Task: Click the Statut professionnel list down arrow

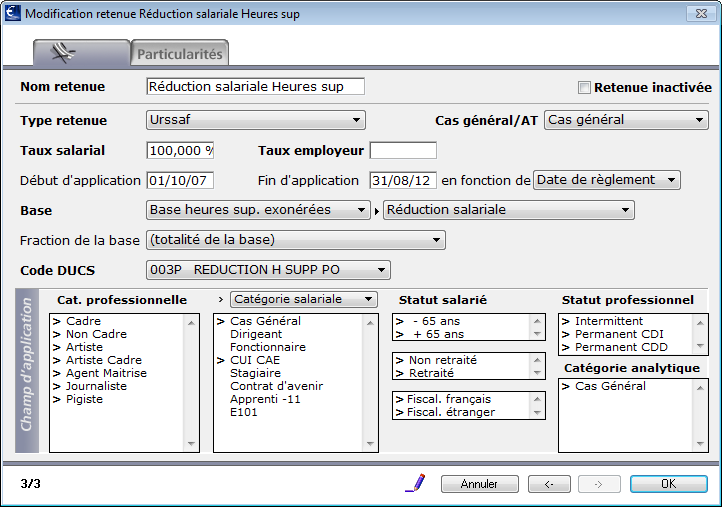Action: (x=700, y=346)
